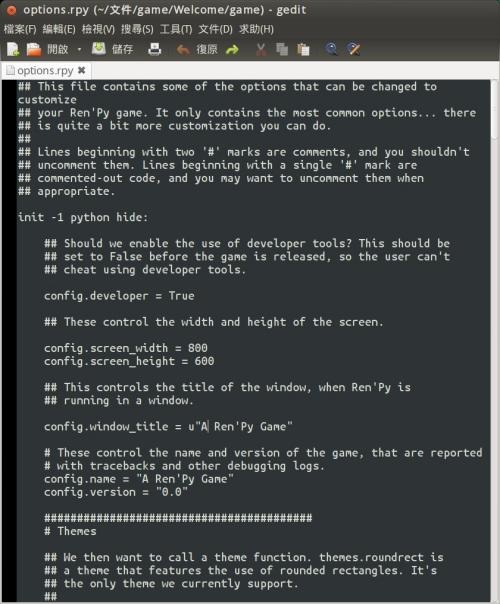Click the Cut scissors icon

[x=261, y=49]
